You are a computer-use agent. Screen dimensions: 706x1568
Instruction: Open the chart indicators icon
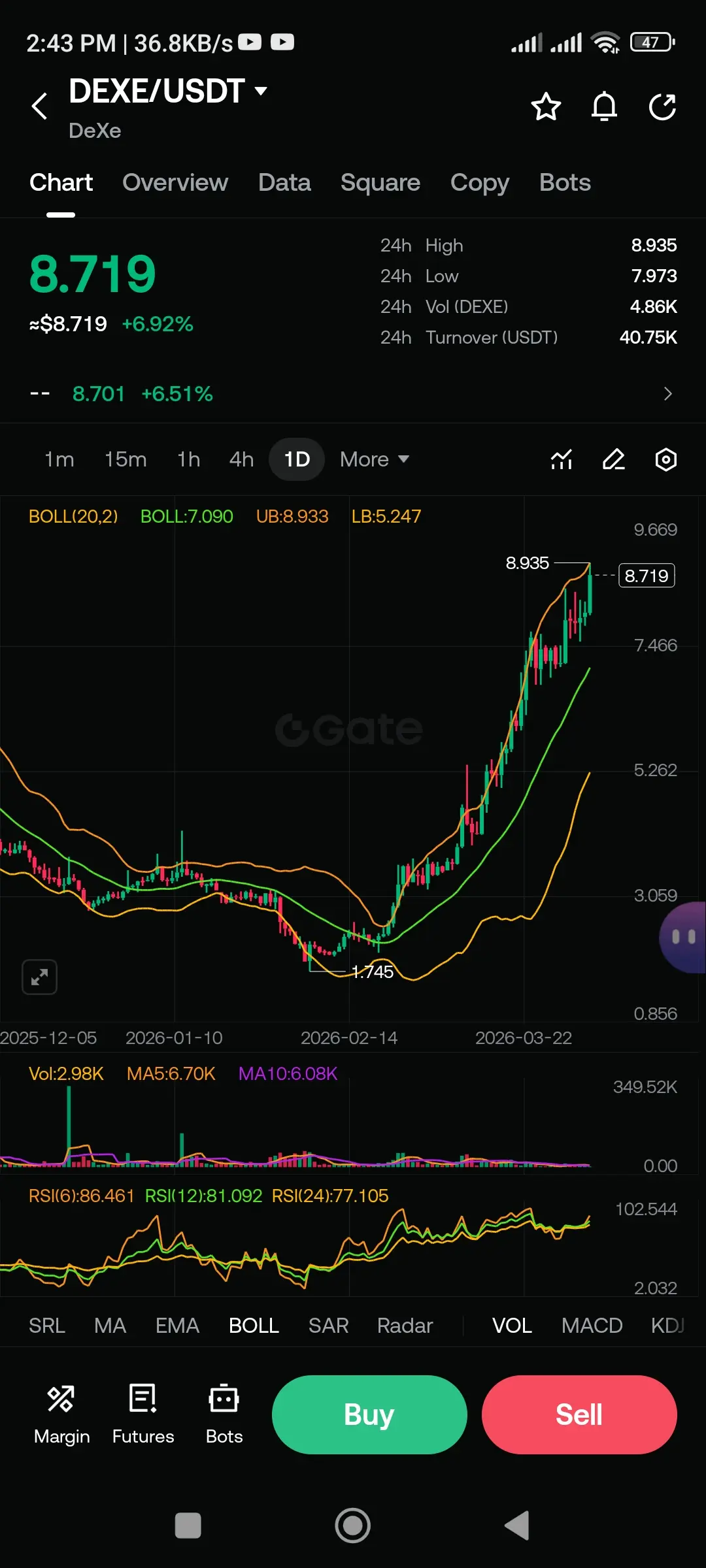(562, 459)
